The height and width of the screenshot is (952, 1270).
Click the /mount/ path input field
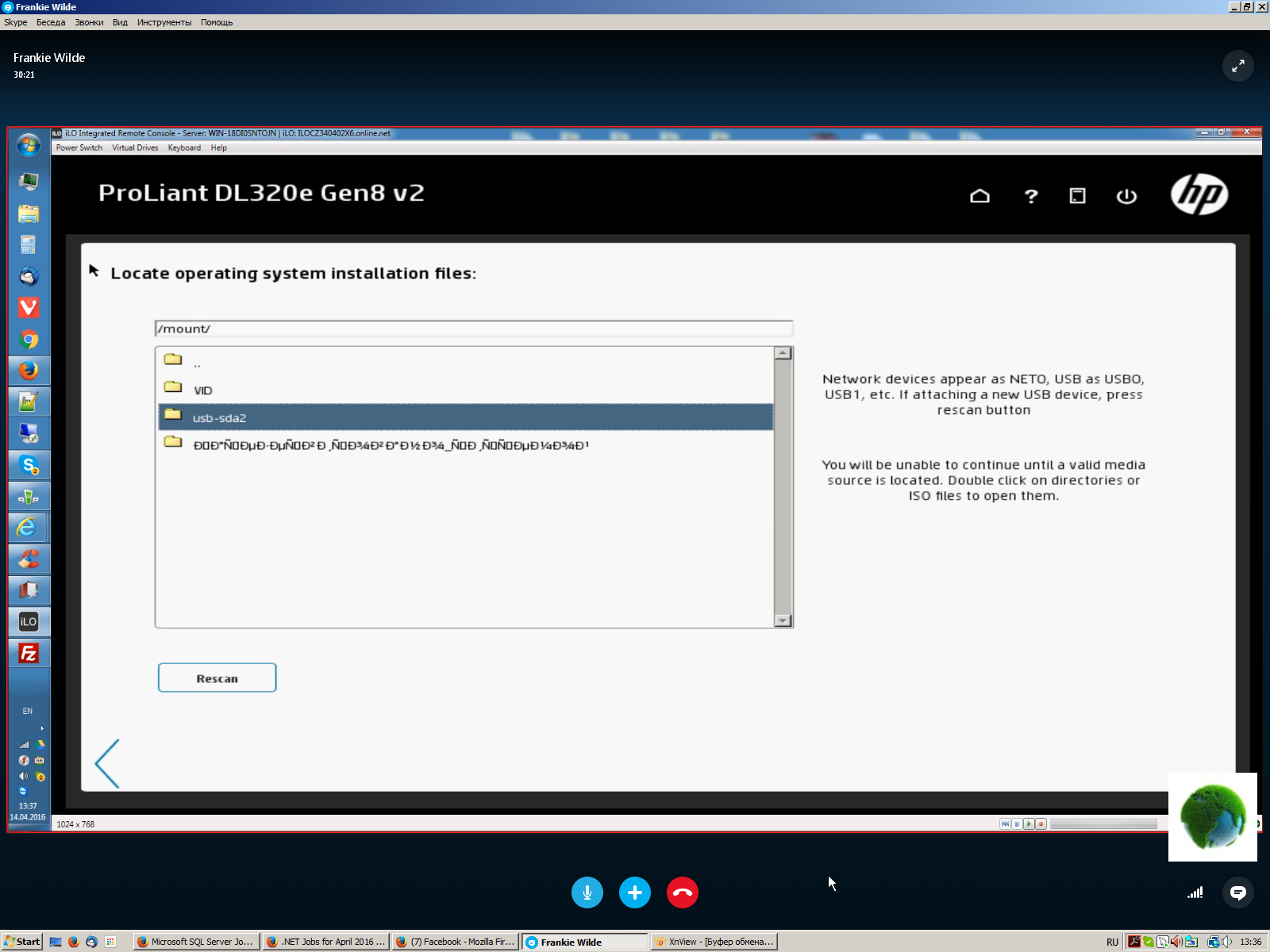[x=474, y=328]
